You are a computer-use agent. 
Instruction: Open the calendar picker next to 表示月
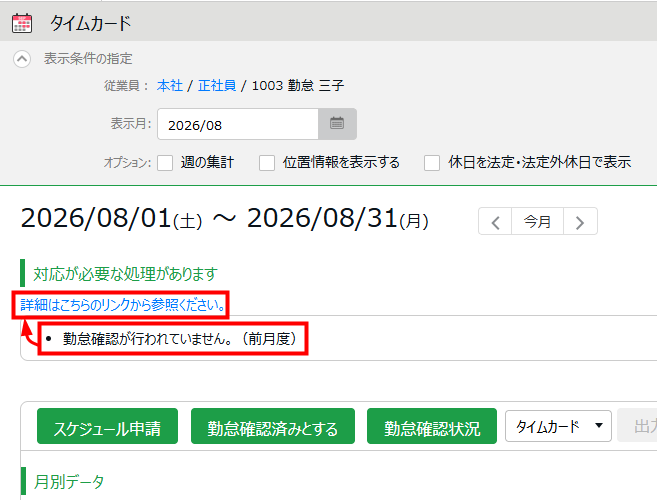(x=337, y=124)
